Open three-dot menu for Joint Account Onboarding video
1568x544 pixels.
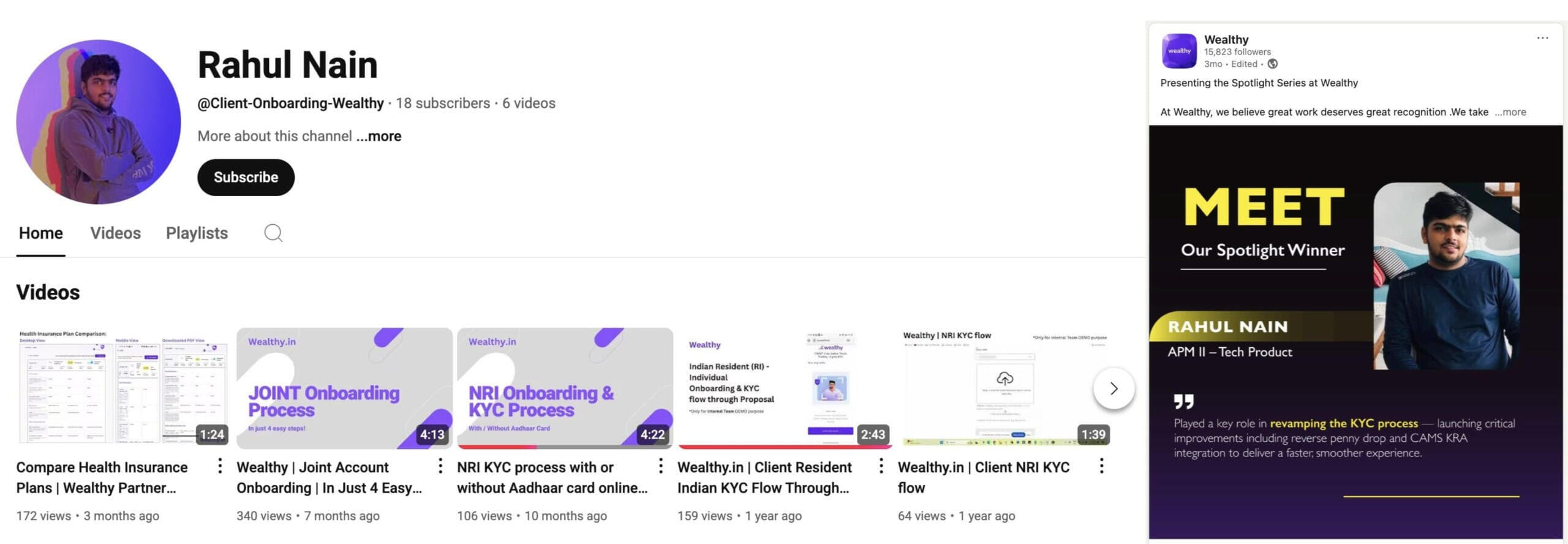click(x=440, y=466)
